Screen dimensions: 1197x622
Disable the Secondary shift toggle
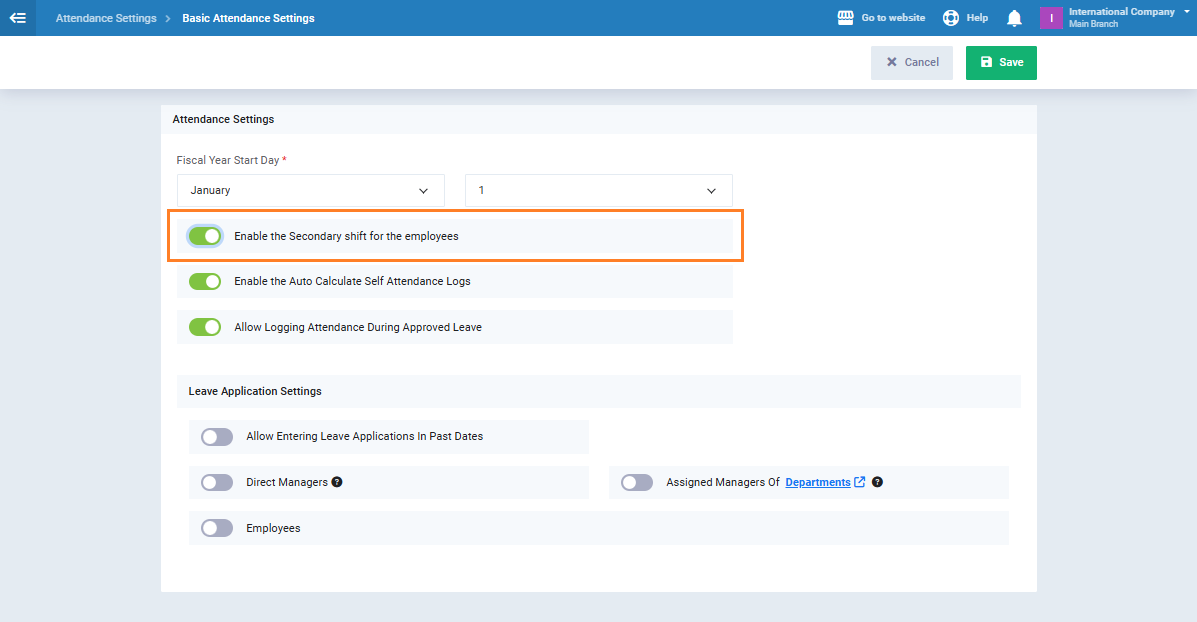click(205, 236)
